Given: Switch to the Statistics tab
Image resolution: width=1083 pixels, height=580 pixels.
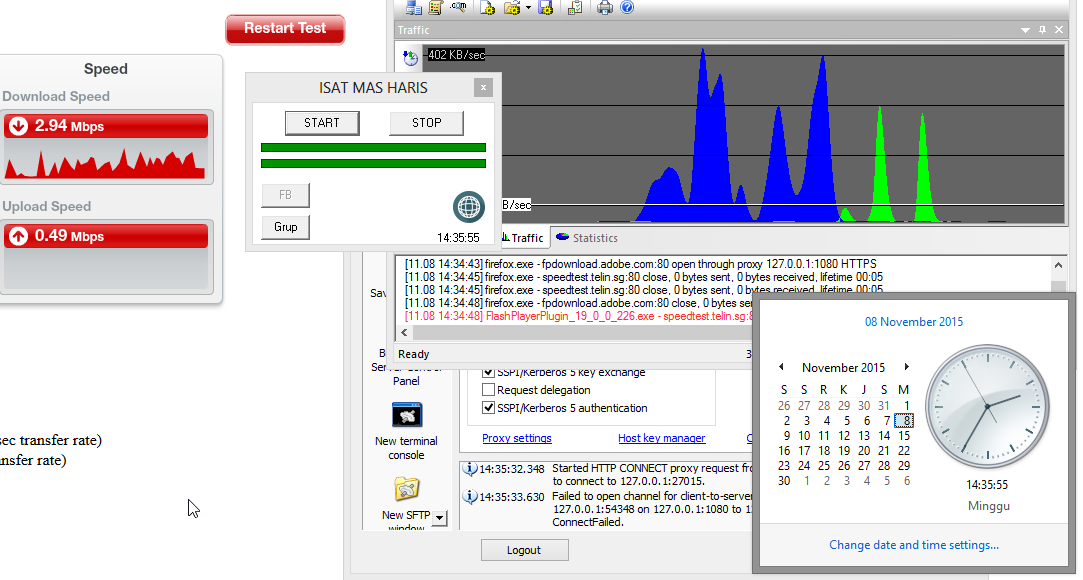Looking at the screenshot, I should tap(587, 238).
